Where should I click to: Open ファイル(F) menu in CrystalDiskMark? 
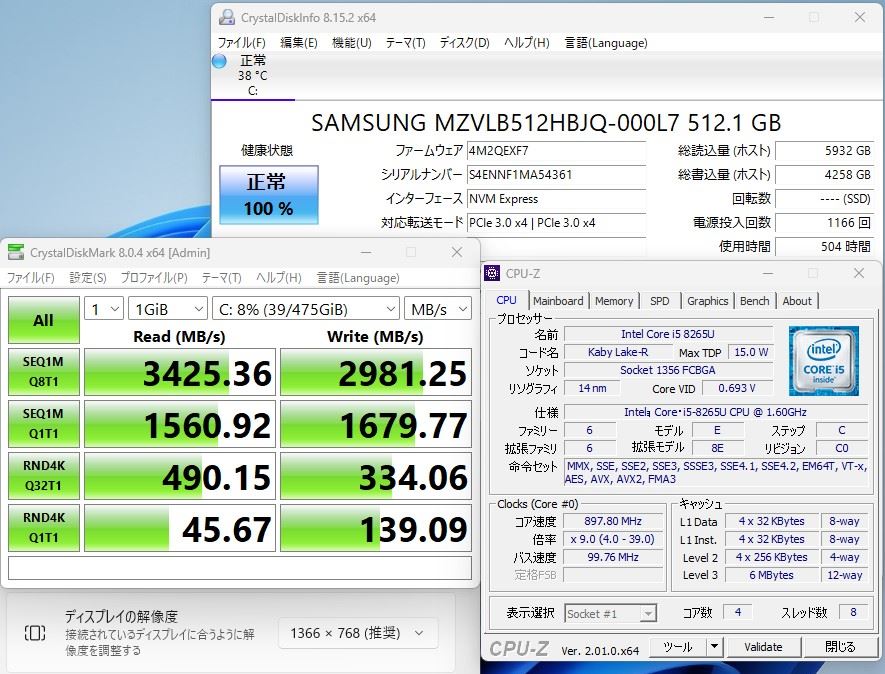[30, 278]
